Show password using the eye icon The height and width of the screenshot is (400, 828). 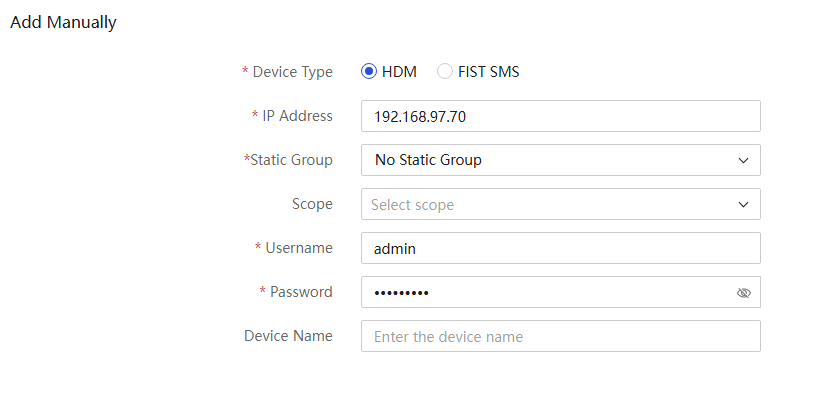[744, 293]
